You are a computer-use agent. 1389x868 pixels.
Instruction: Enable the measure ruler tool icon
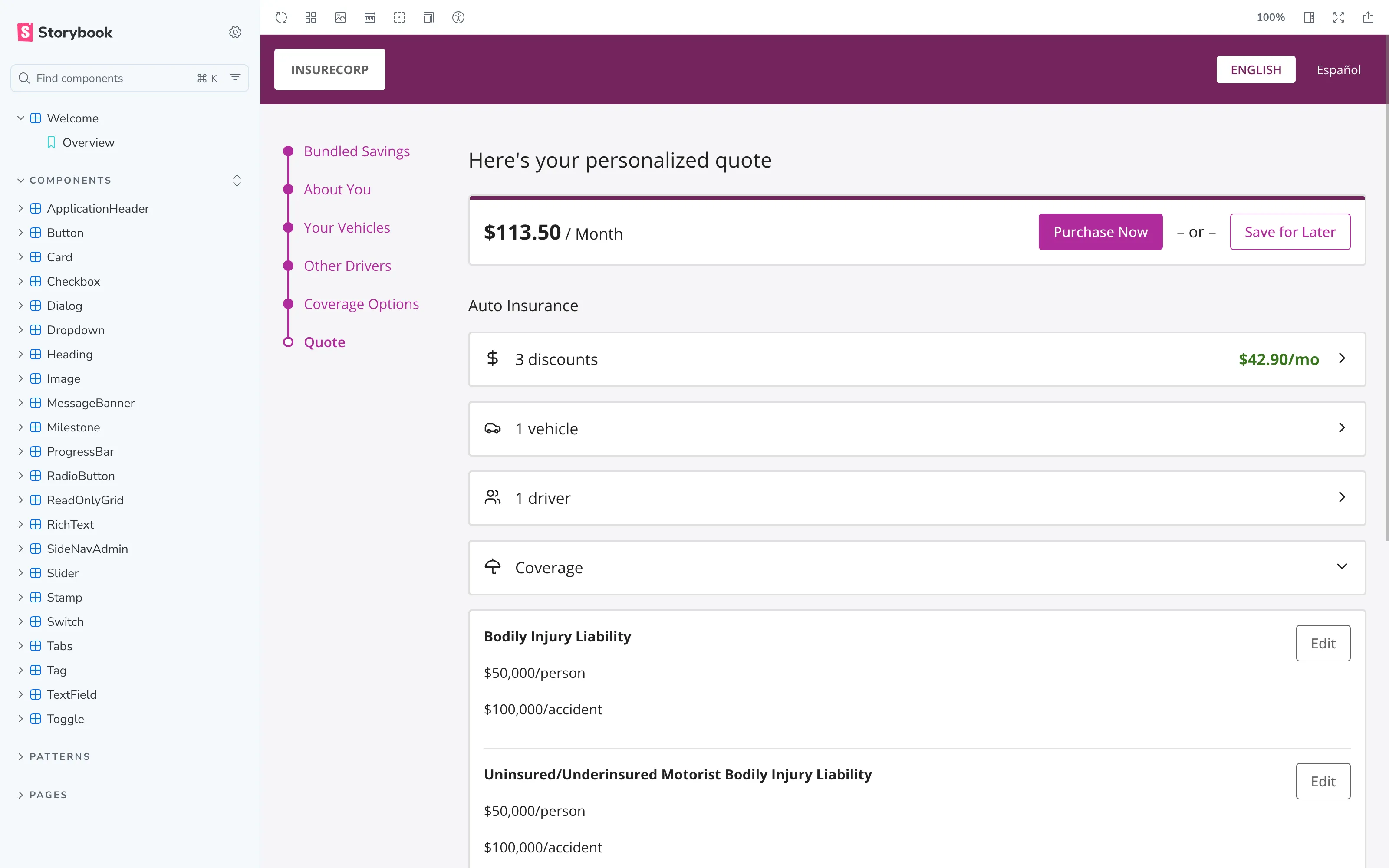pos(370,17)
